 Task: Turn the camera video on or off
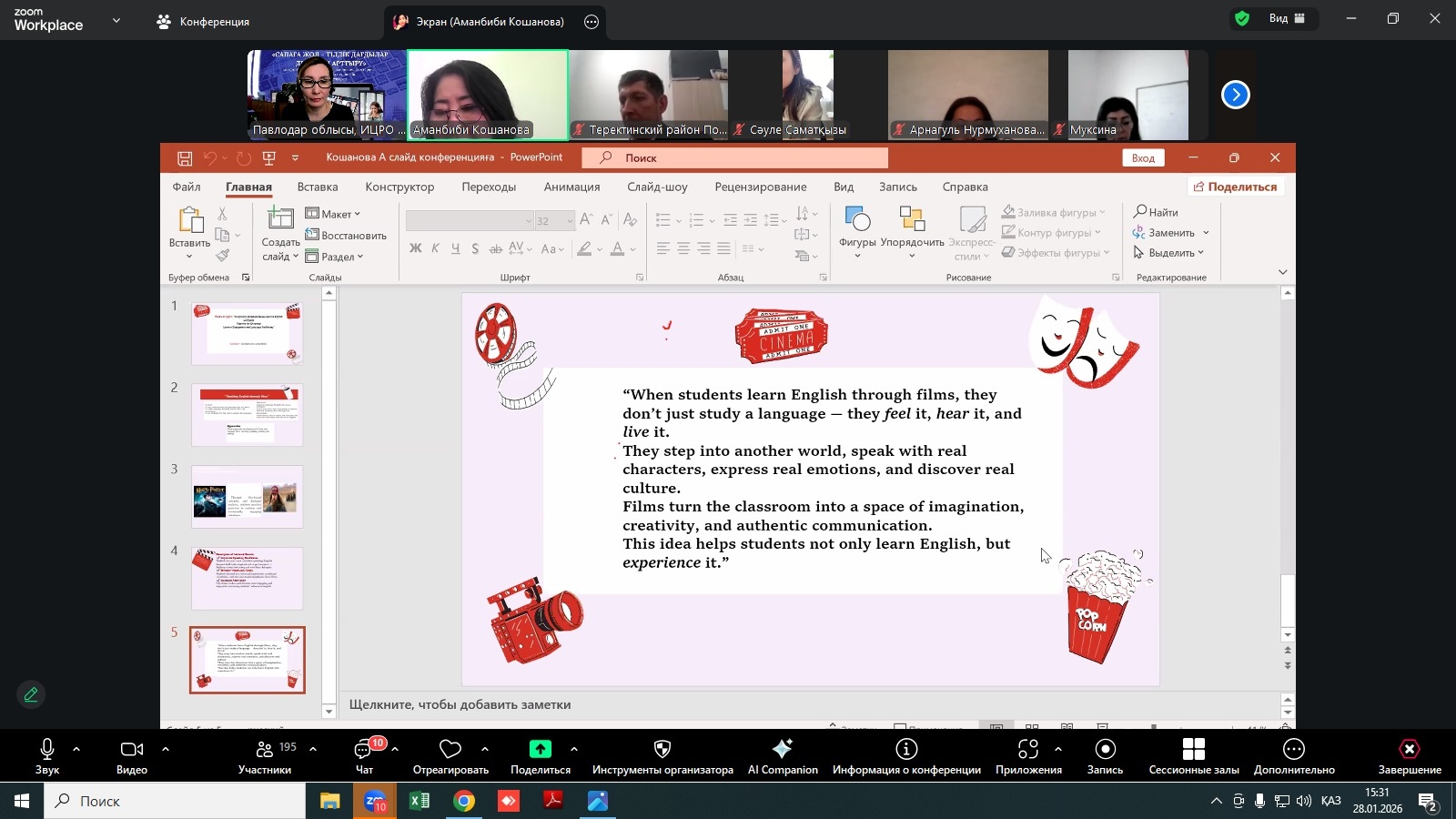132,749
